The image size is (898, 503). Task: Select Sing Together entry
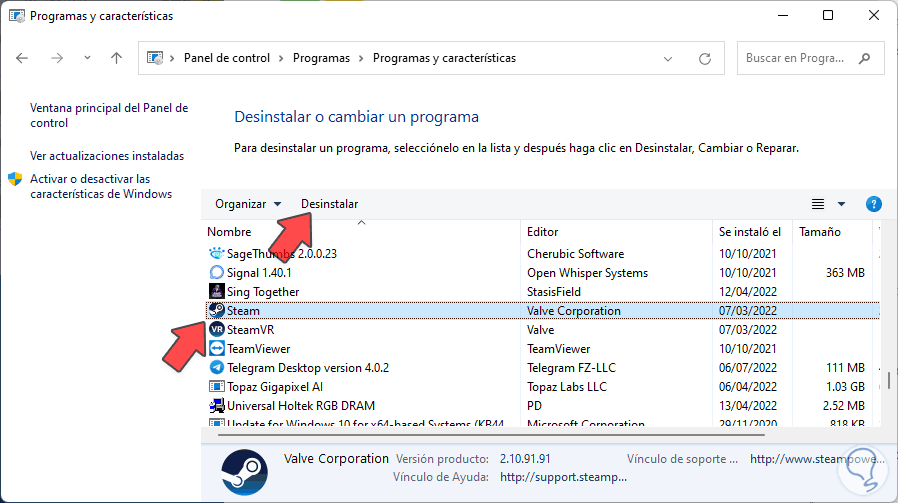[263, 292]
